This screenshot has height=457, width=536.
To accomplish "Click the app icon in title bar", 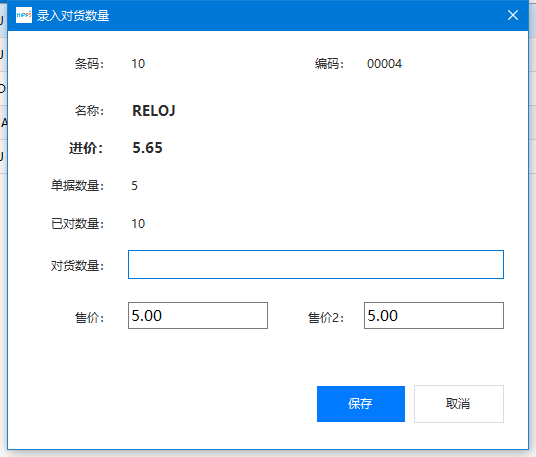I will [24, 15].
